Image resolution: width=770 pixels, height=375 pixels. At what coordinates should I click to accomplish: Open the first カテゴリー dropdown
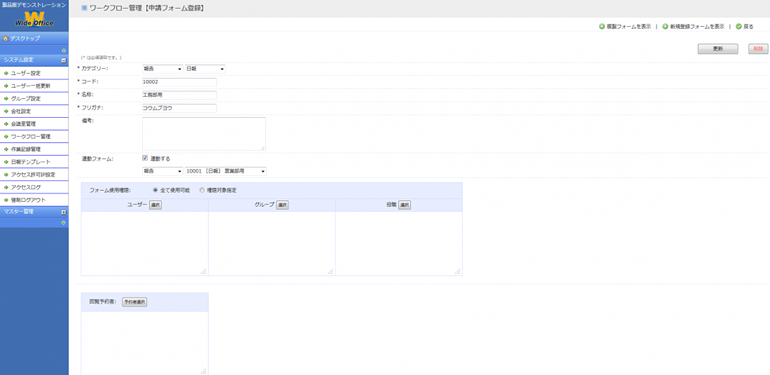click(162, 69)
